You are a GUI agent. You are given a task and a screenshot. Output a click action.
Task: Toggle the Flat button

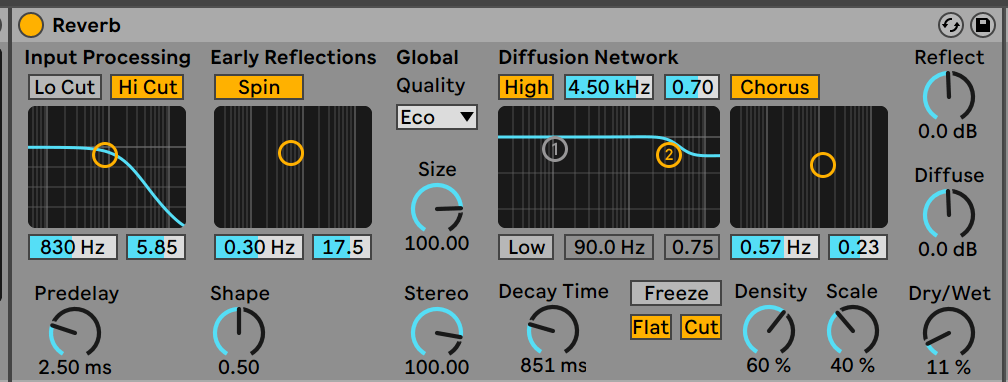tap(651, 327)
